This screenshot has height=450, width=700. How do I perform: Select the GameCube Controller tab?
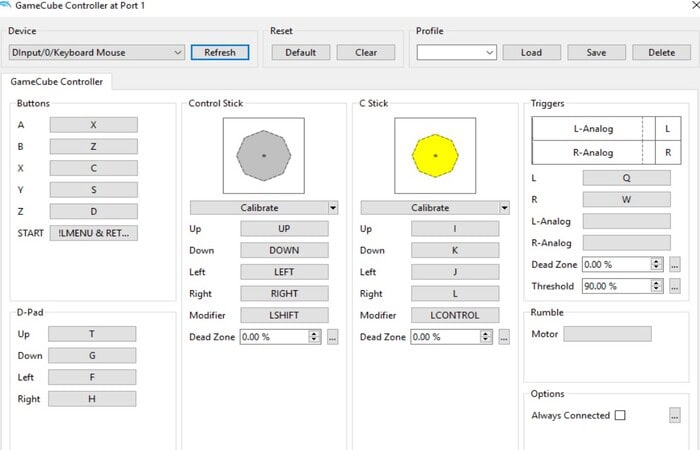coord(57,82)
